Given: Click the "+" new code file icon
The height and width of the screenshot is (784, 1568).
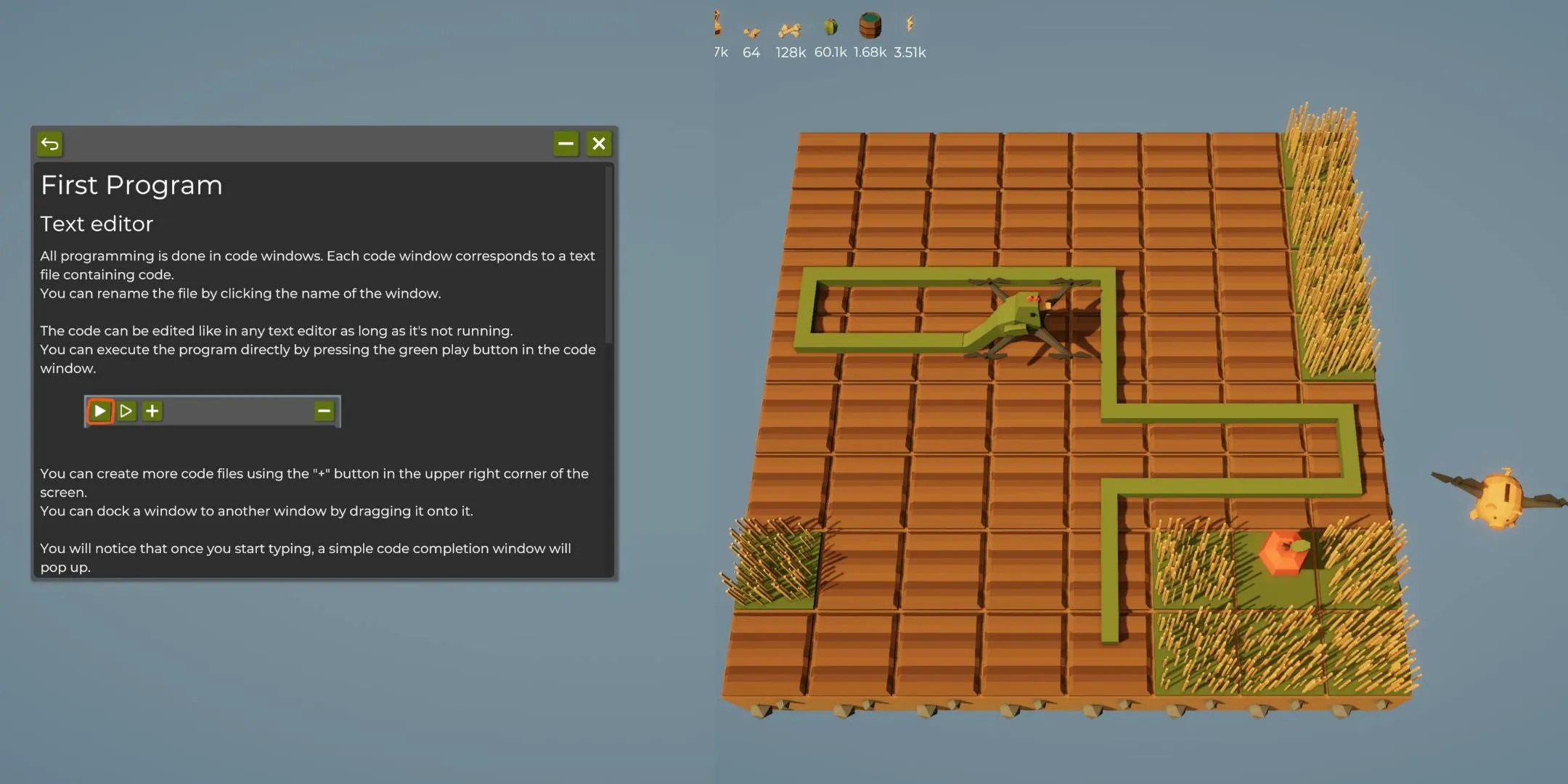Looking at the screenshot, I should click(x=152, y=411).
